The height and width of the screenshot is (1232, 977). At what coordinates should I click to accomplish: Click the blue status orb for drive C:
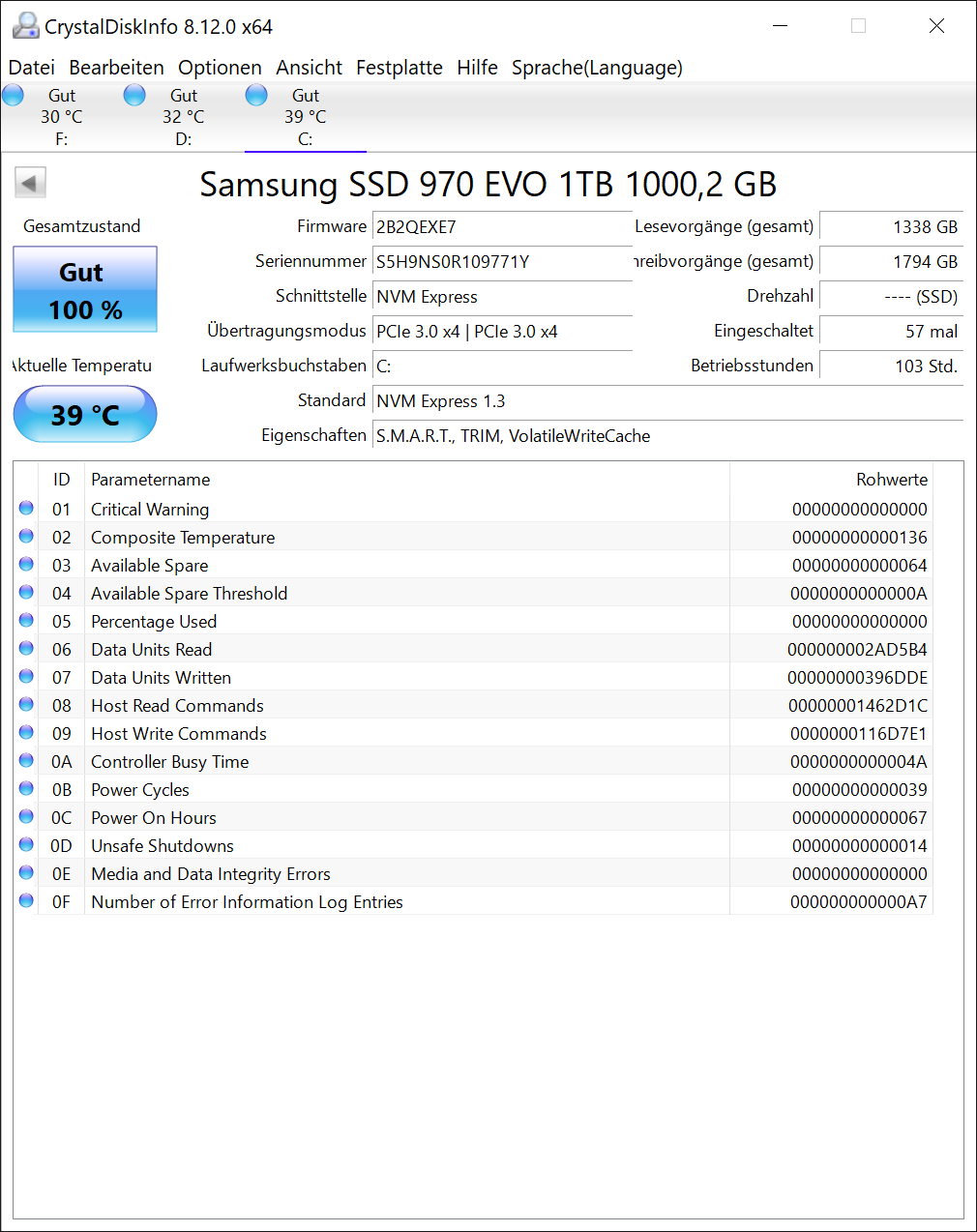click(256, 95)
